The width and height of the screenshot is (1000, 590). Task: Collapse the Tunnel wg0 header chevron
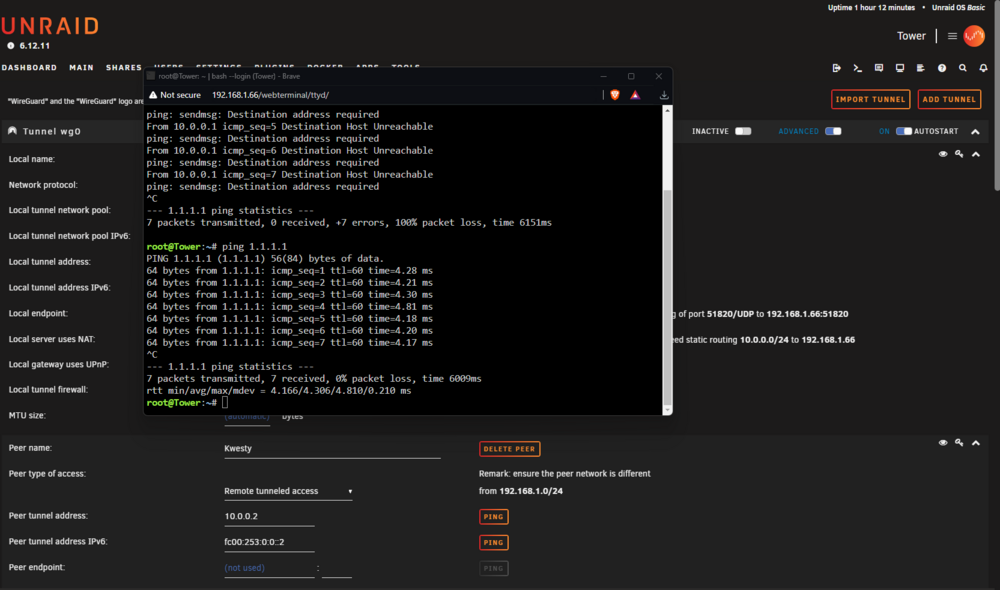[975, 131]
